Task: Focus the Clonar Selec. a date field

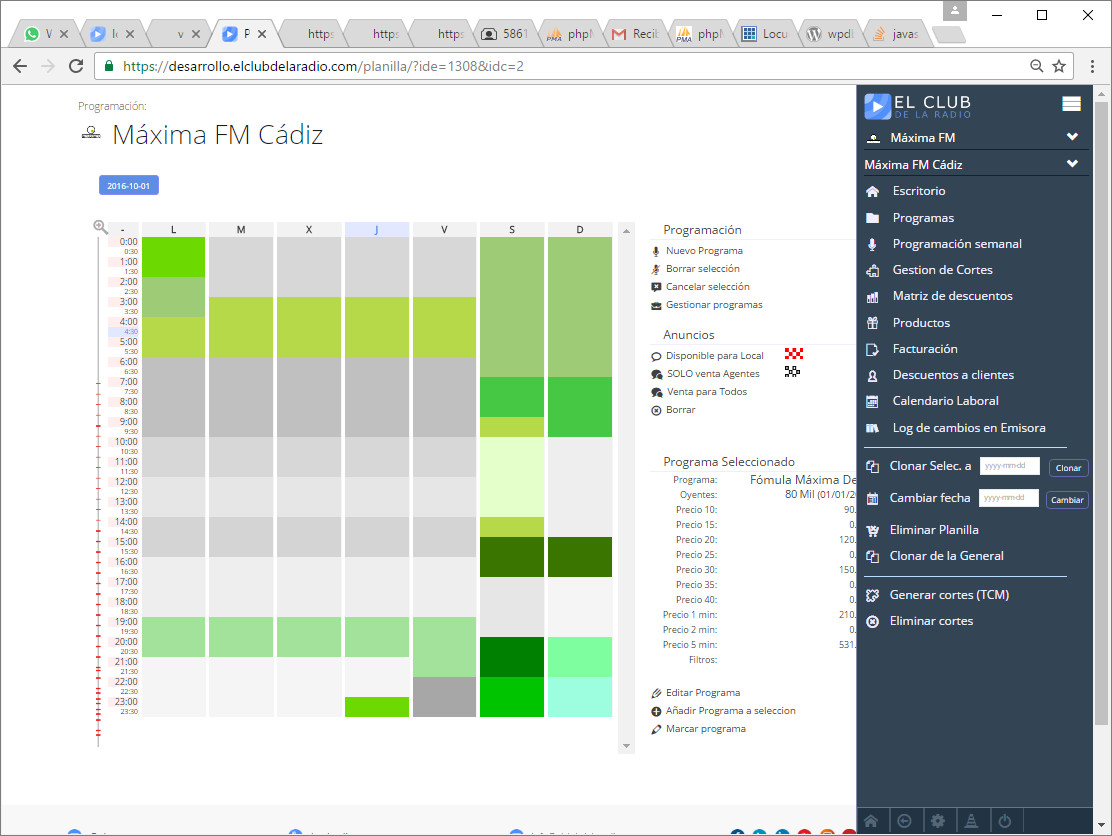Action: pos(1010,466)
